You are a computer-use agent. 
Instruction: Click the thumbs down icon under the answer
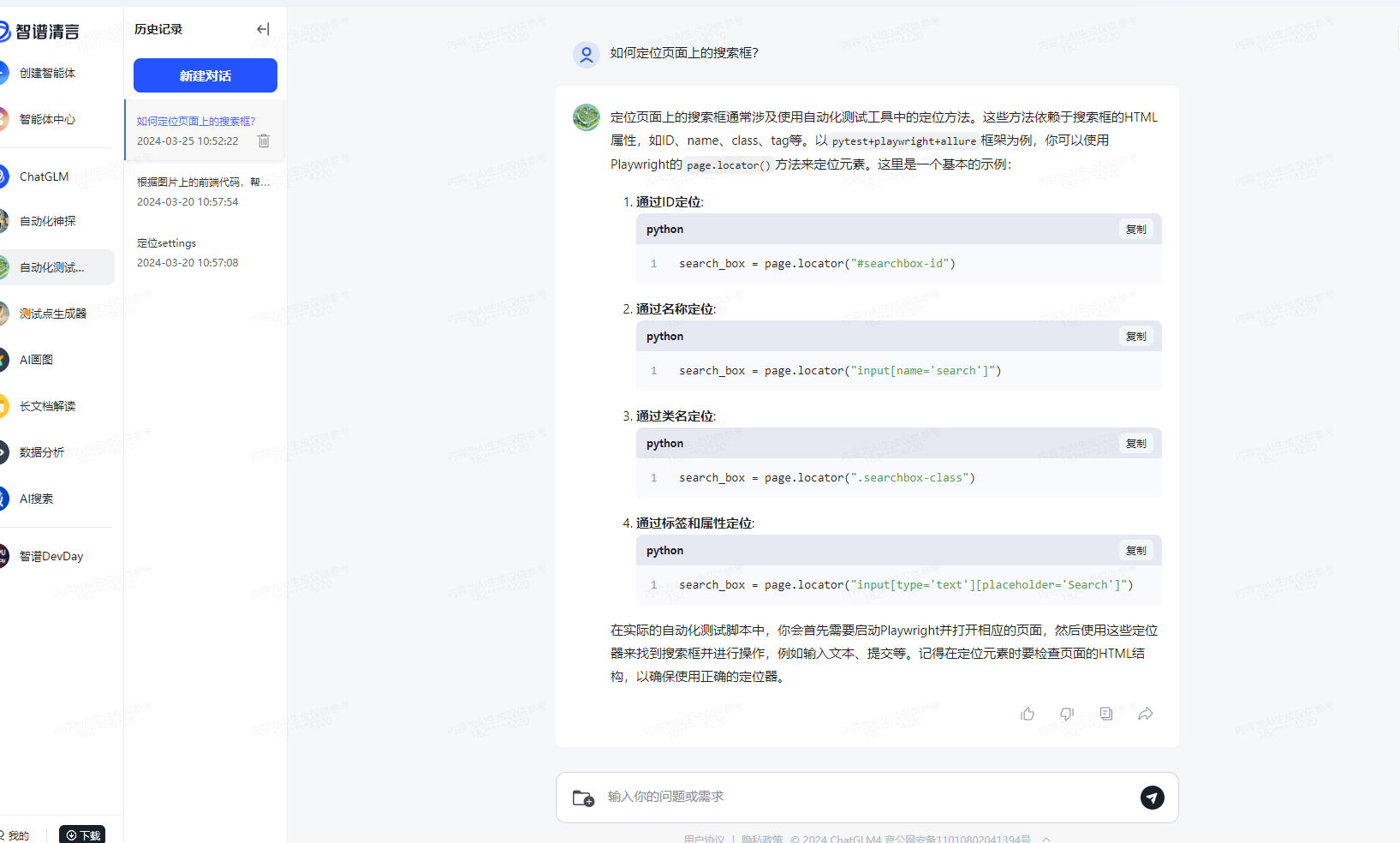pyautogui.click(x=1067, y=714)
